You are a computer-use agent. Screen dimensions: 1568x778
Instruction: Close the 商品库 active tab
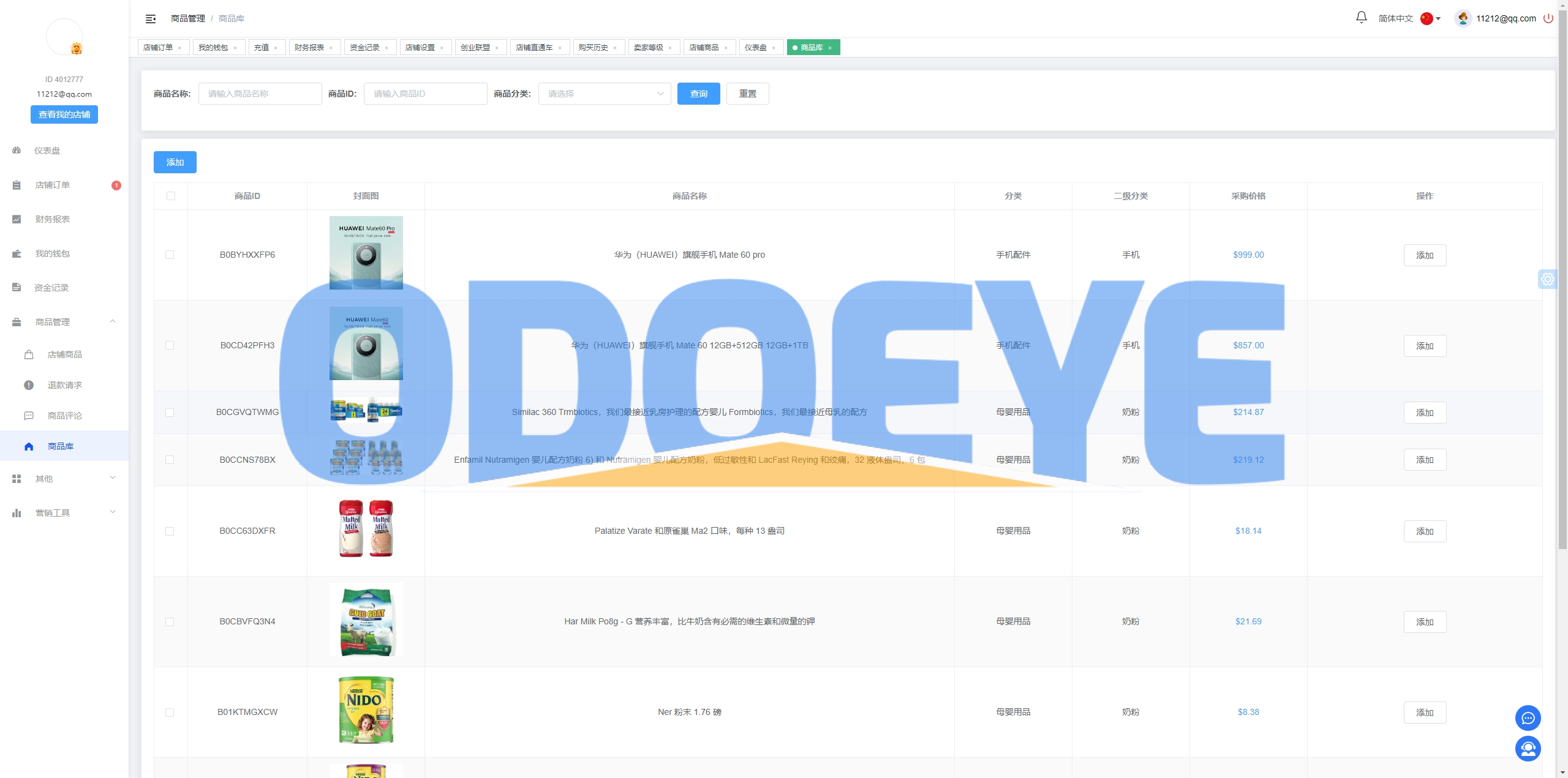pos(830,48)
